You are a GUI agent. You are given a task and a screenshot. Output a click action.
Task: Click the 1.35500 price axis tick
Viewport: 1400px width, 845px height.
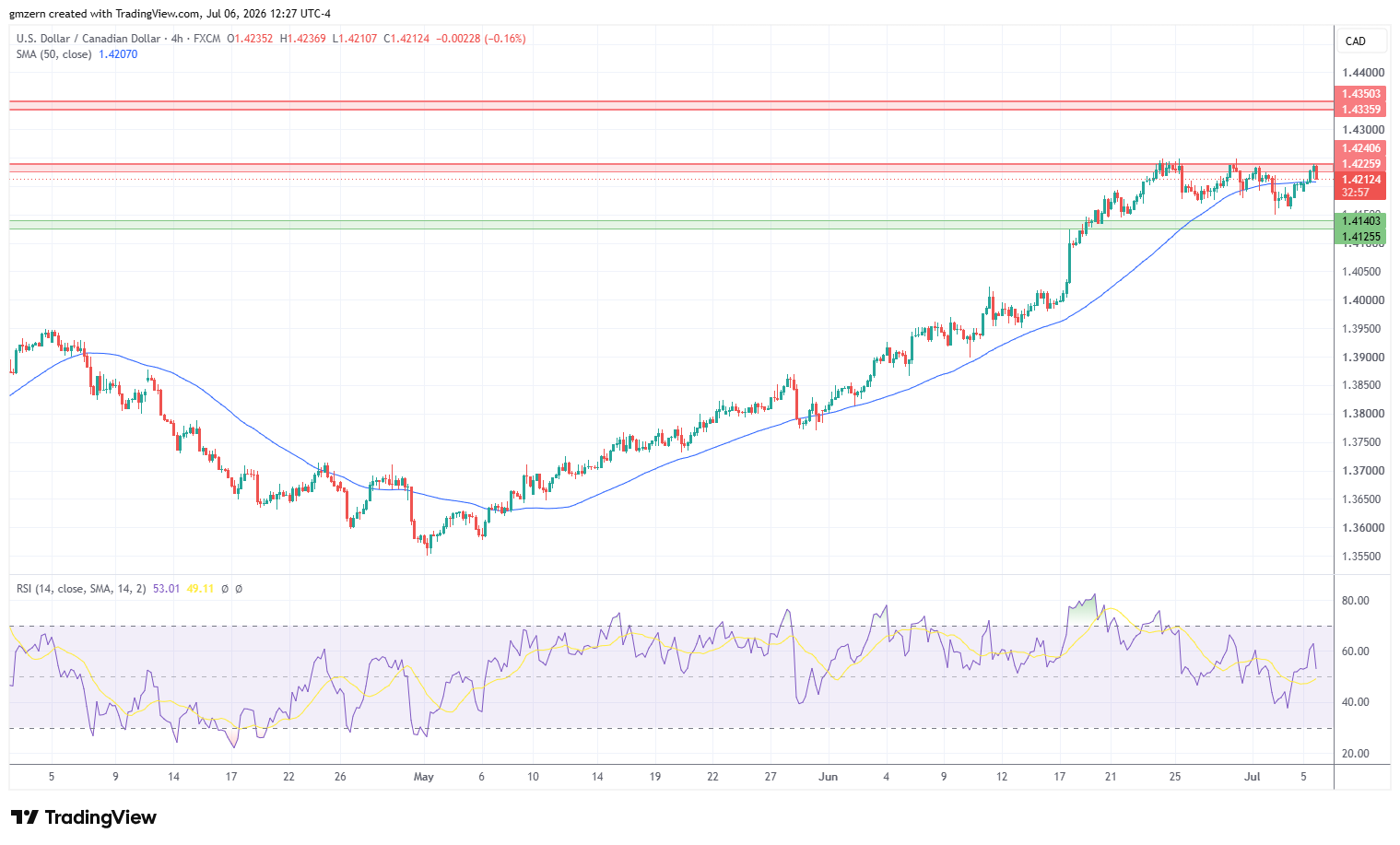(x=1362, y=557)
